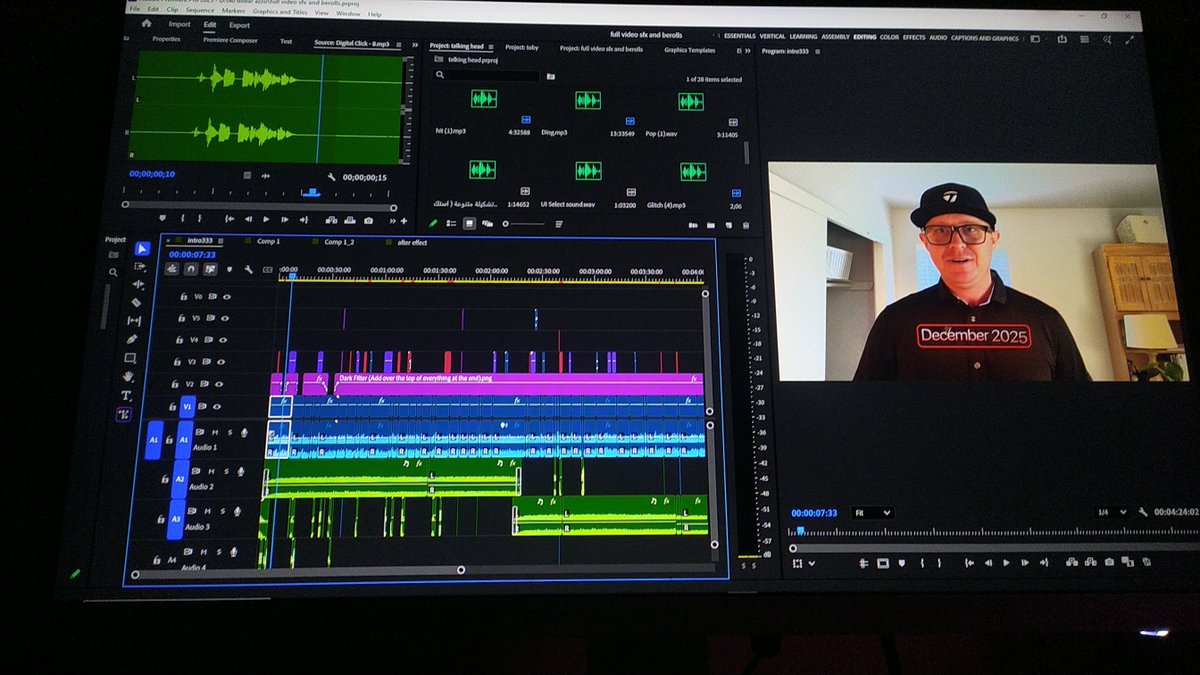Switch to Project: toby tab
Image resolution: width=1200 pixels, height=675 pixels.
(522, 47)
